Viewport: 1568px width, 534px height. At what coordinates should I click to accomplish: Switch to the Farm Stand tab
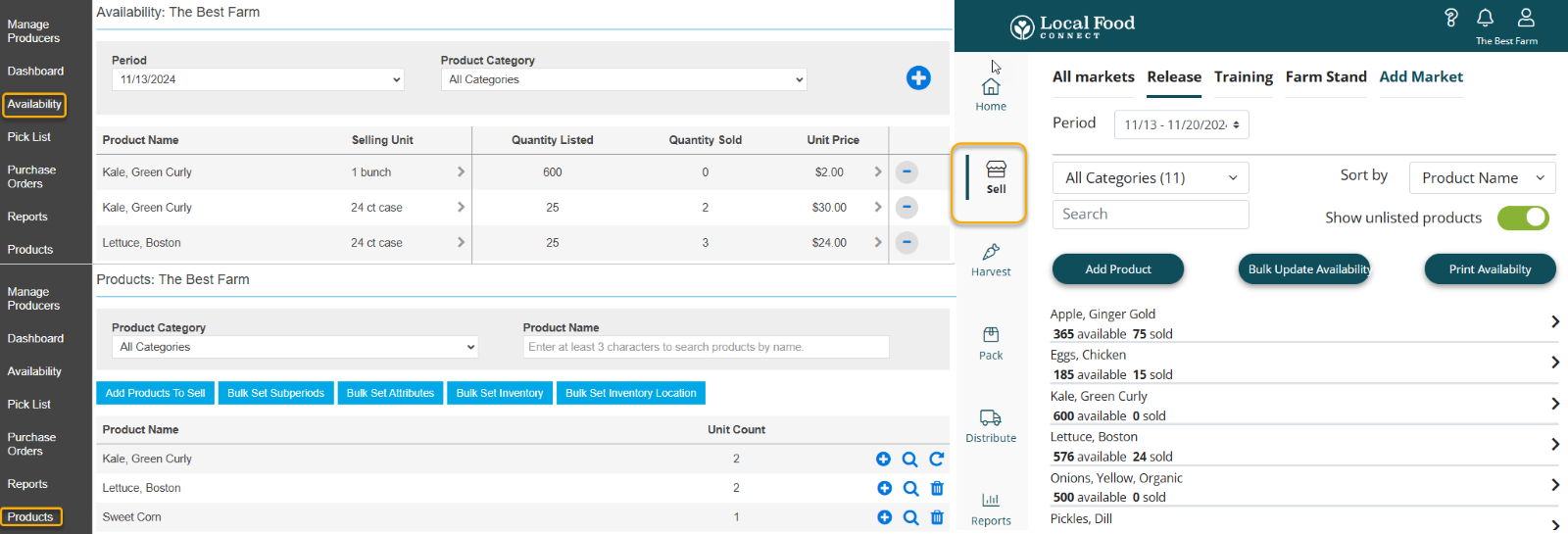pos(1325,77)
